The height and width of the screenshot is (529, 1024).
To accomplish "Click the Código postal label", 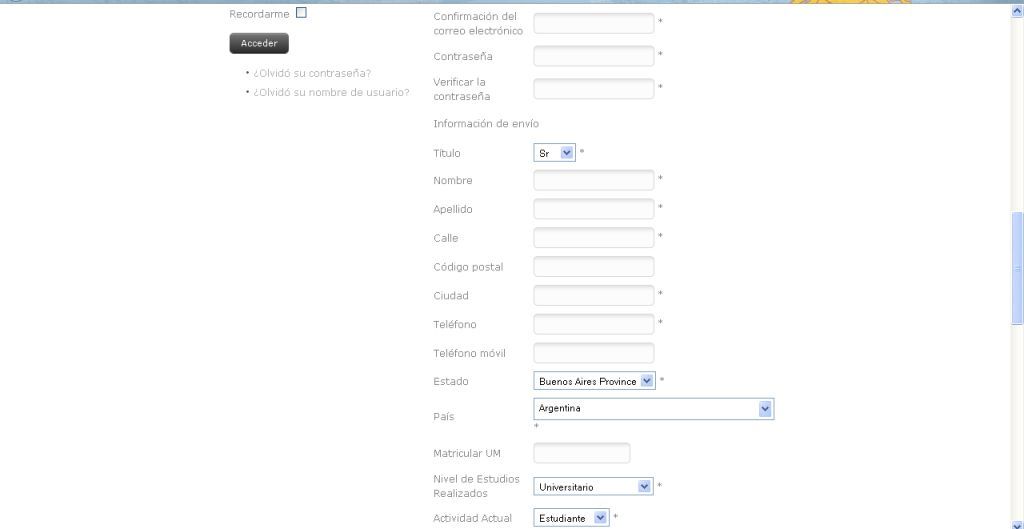I will pos(468,267).
